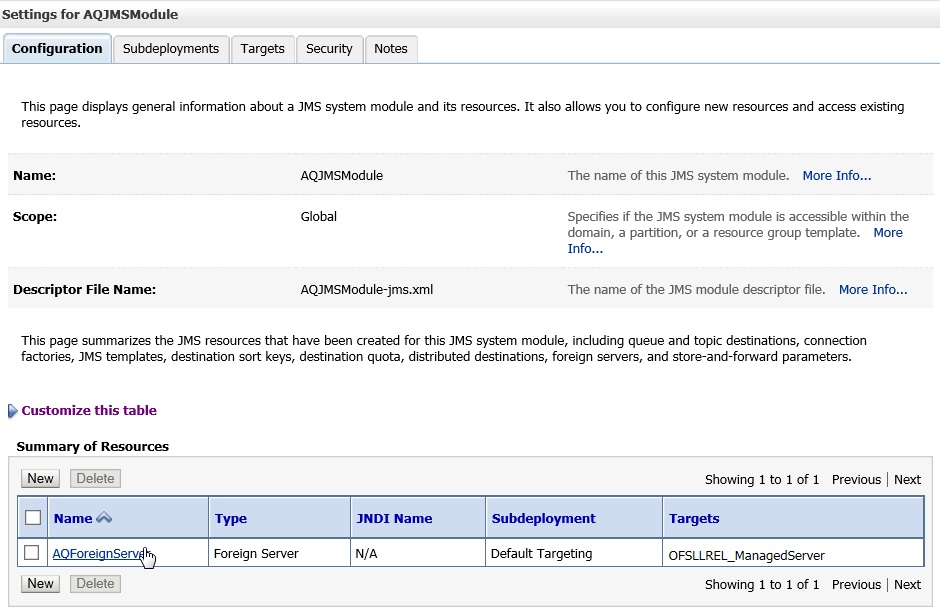
Task: Open the AQForeignServer resource link
Action: (99, 553)
